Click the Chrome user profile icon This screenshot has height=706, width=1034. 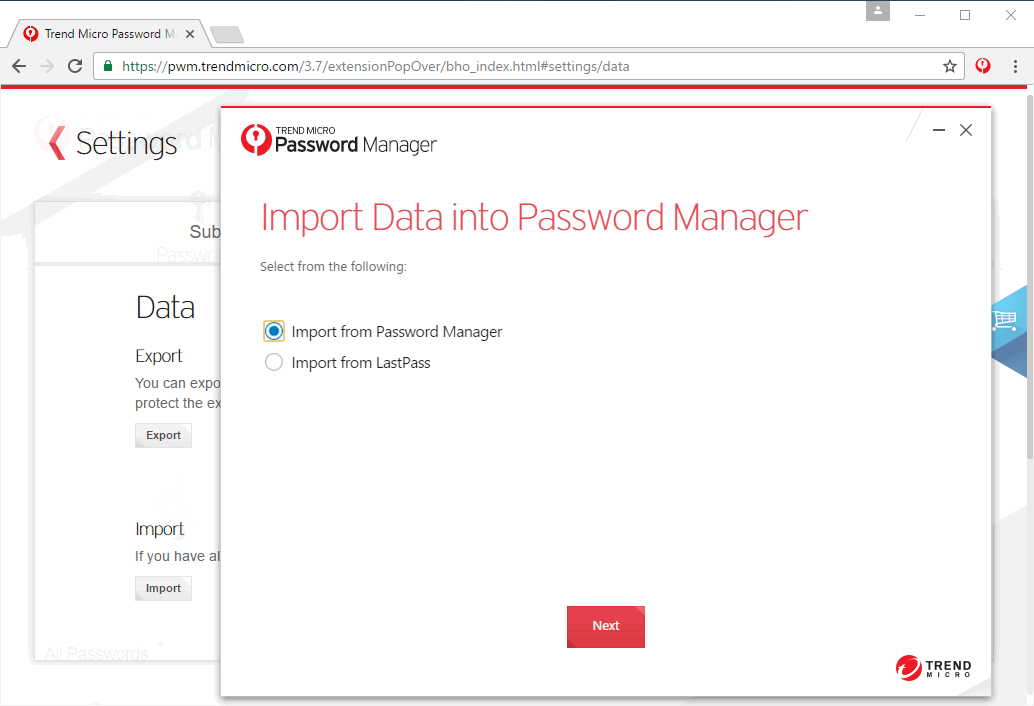coord(879,11)
